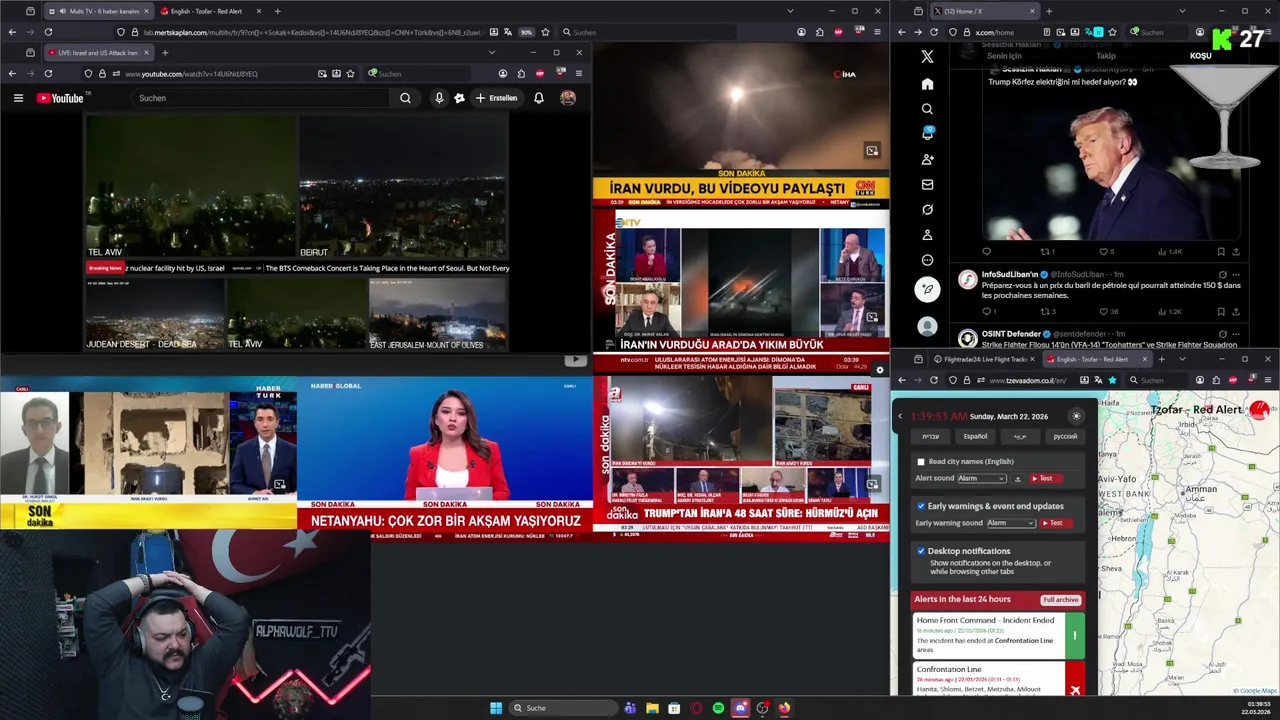Bookmark the YouTube page with star
This screenshot has width=1280, height=720.
click(350, 73)
